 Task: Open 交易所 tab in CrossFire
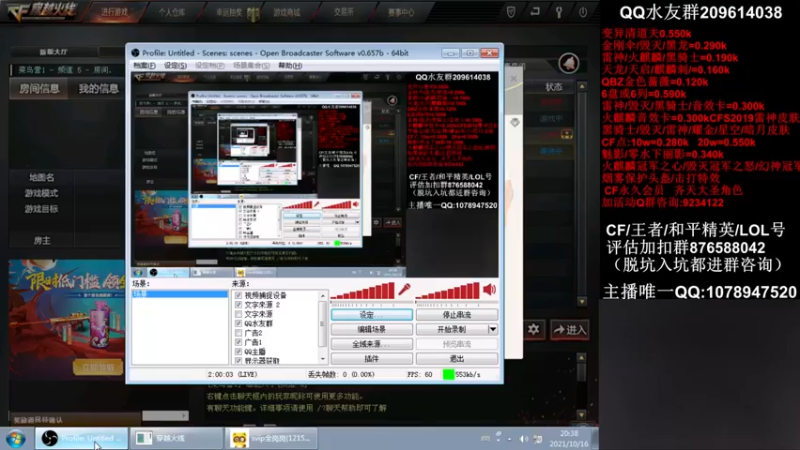coord(343,12)
